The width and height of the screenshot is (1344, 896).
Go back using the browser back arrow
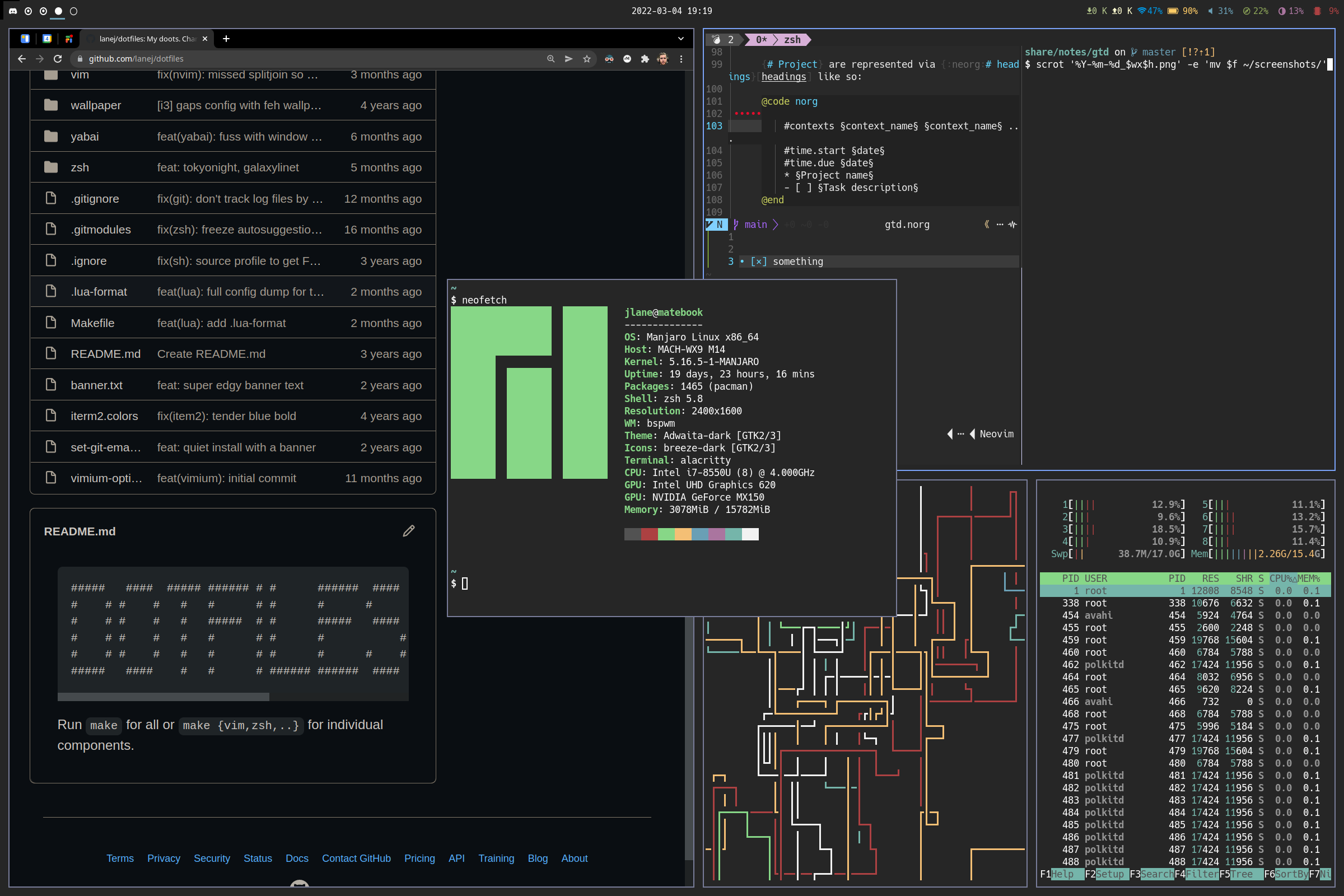click(x=22, y=59)
